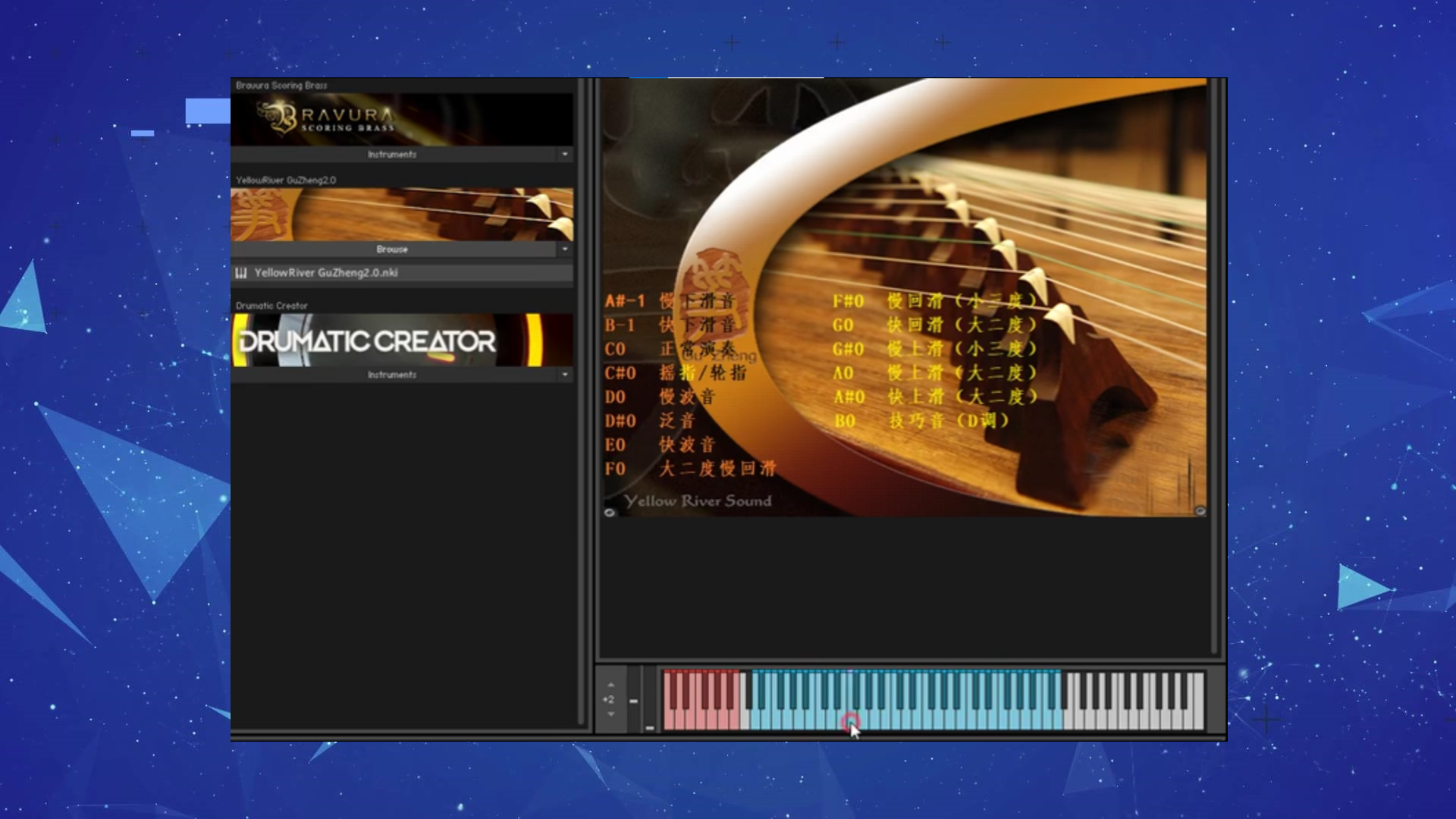Click the 'A#0 快上滑(大二度)' keyswitch label
1456x819 pixels.
click(x=936, y=397)
